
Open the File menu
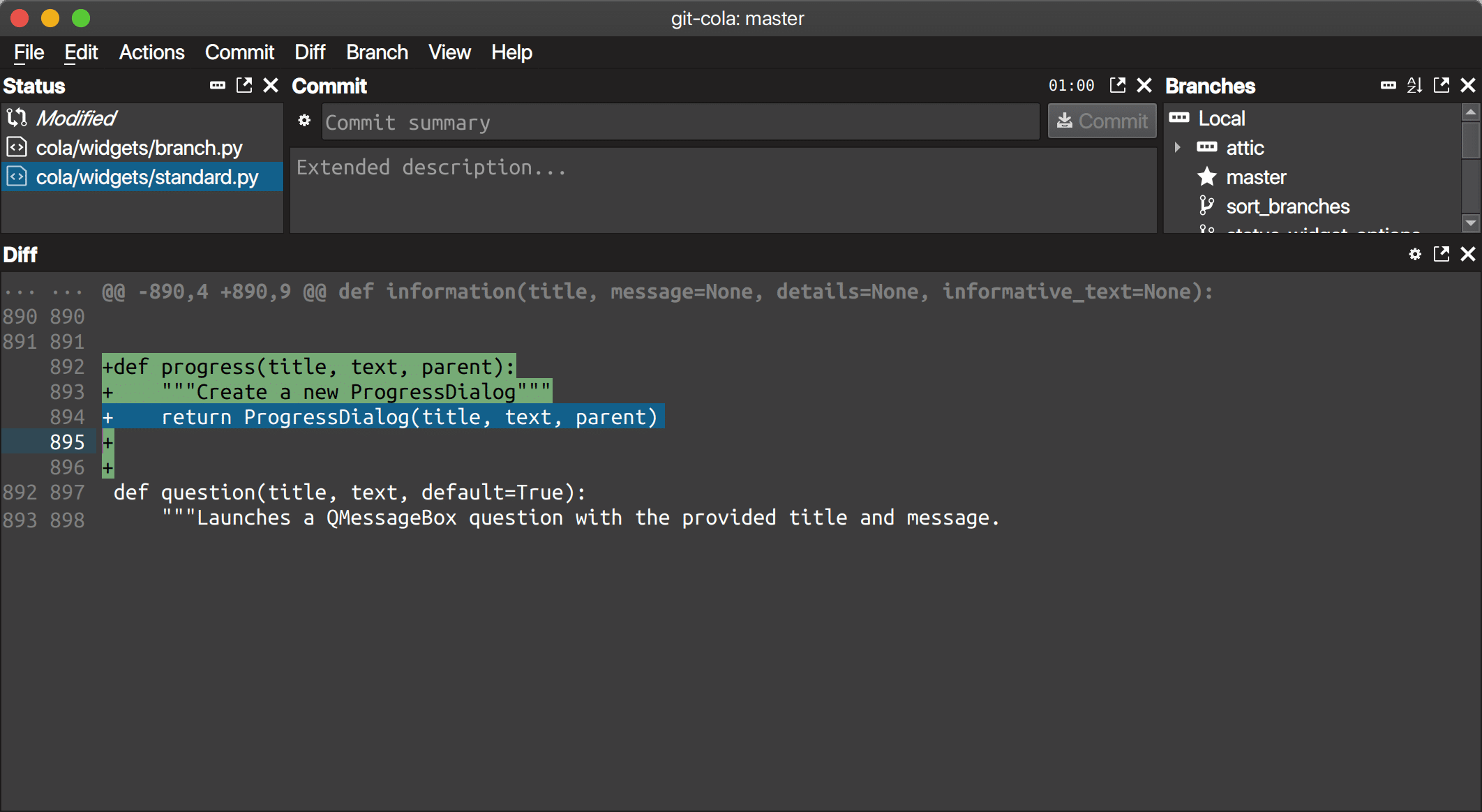[29, 53]
